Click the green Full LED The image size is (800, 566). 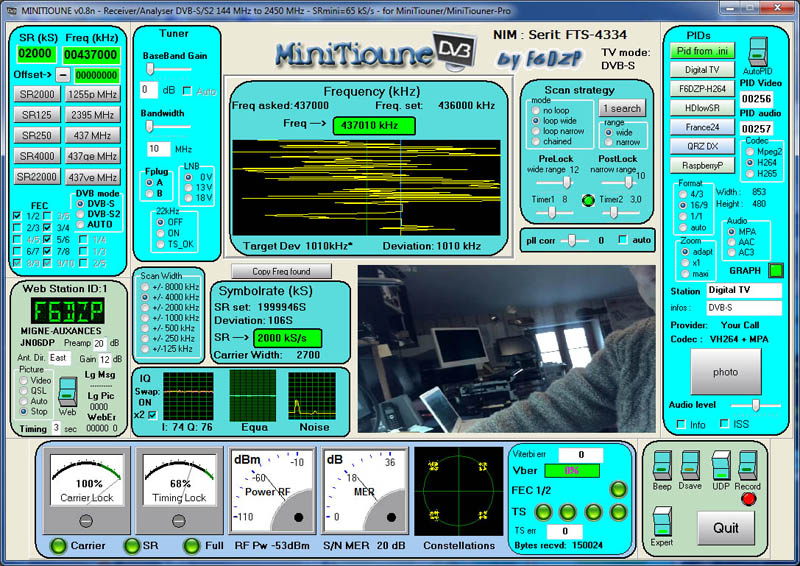coord(192,546)
